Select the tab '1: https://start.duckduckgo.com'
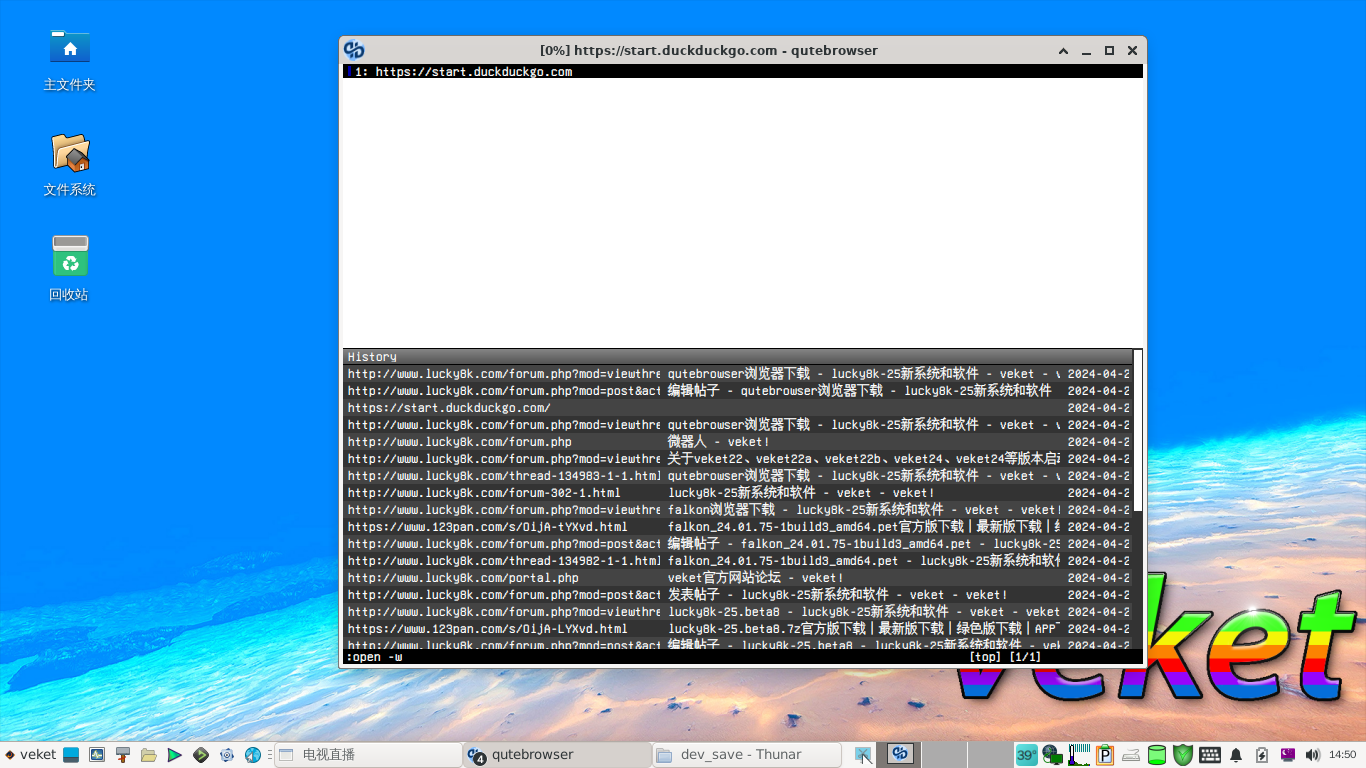Screen dimensions: 1366x768 pos(742,72)
